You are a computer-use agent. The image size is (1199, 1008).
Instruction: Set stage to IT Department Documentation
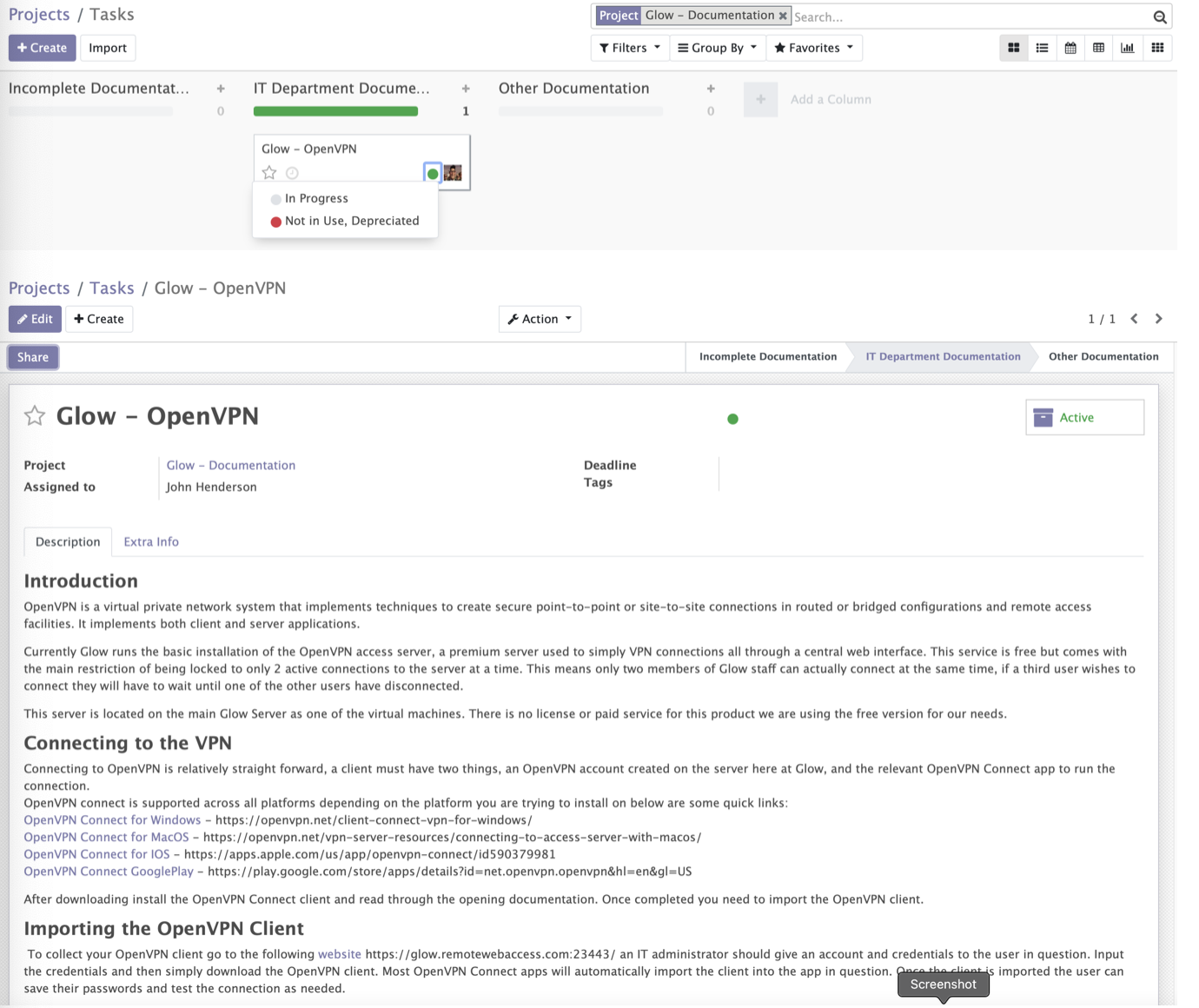click(x=943, y=356)
